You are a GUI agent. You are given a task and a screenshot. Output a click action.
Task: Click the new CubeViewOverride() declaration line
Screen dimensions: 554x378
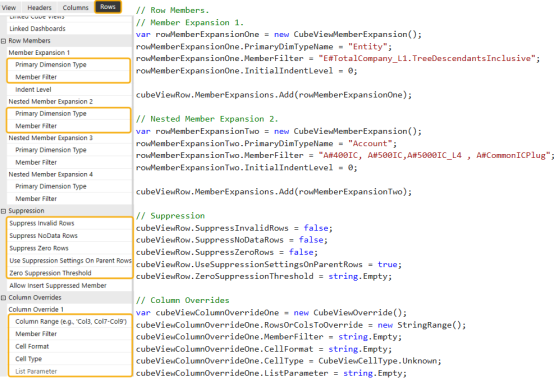(x=271, y=313)
